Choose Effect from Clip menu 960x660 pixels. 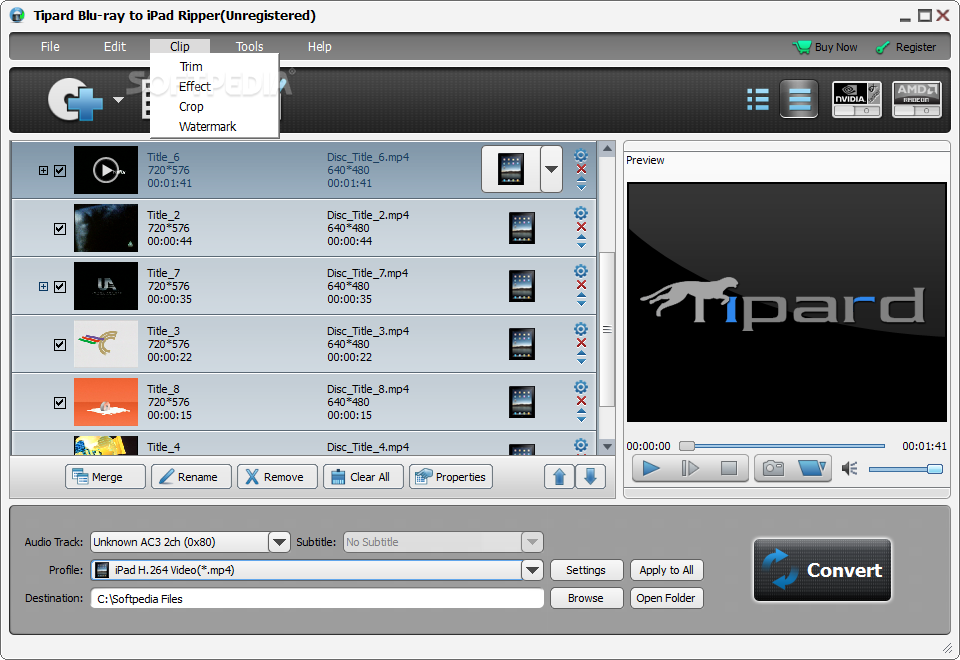coord(195,86)
